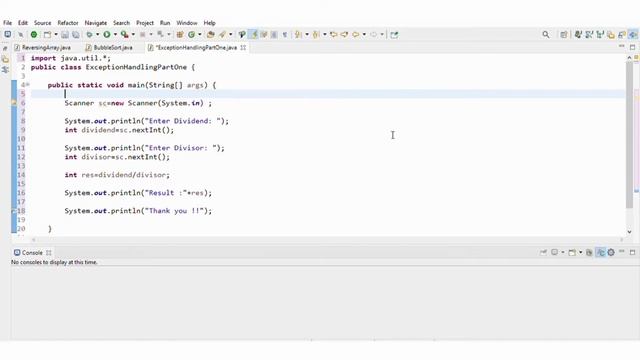The width and height of the screenshot is (640, 360).
Task: Open the Search menu
Action: click(x=121, y=23)
